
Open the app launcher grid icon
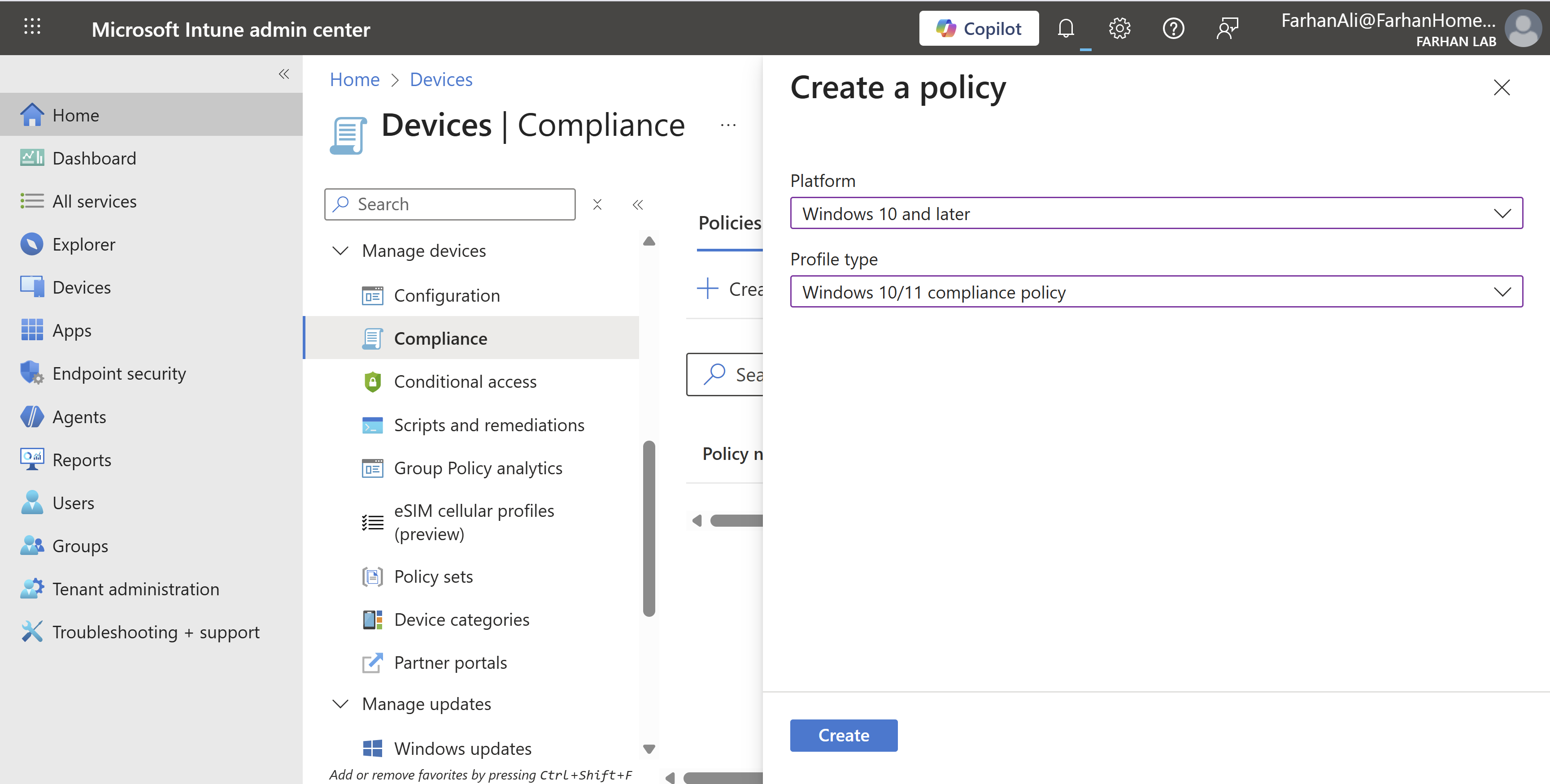point(32,26)
